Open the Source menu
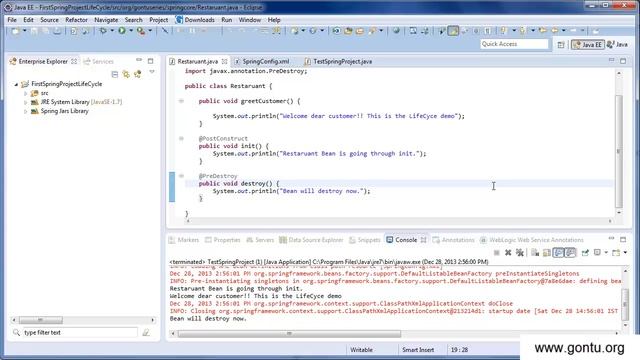 coord(49,20)
